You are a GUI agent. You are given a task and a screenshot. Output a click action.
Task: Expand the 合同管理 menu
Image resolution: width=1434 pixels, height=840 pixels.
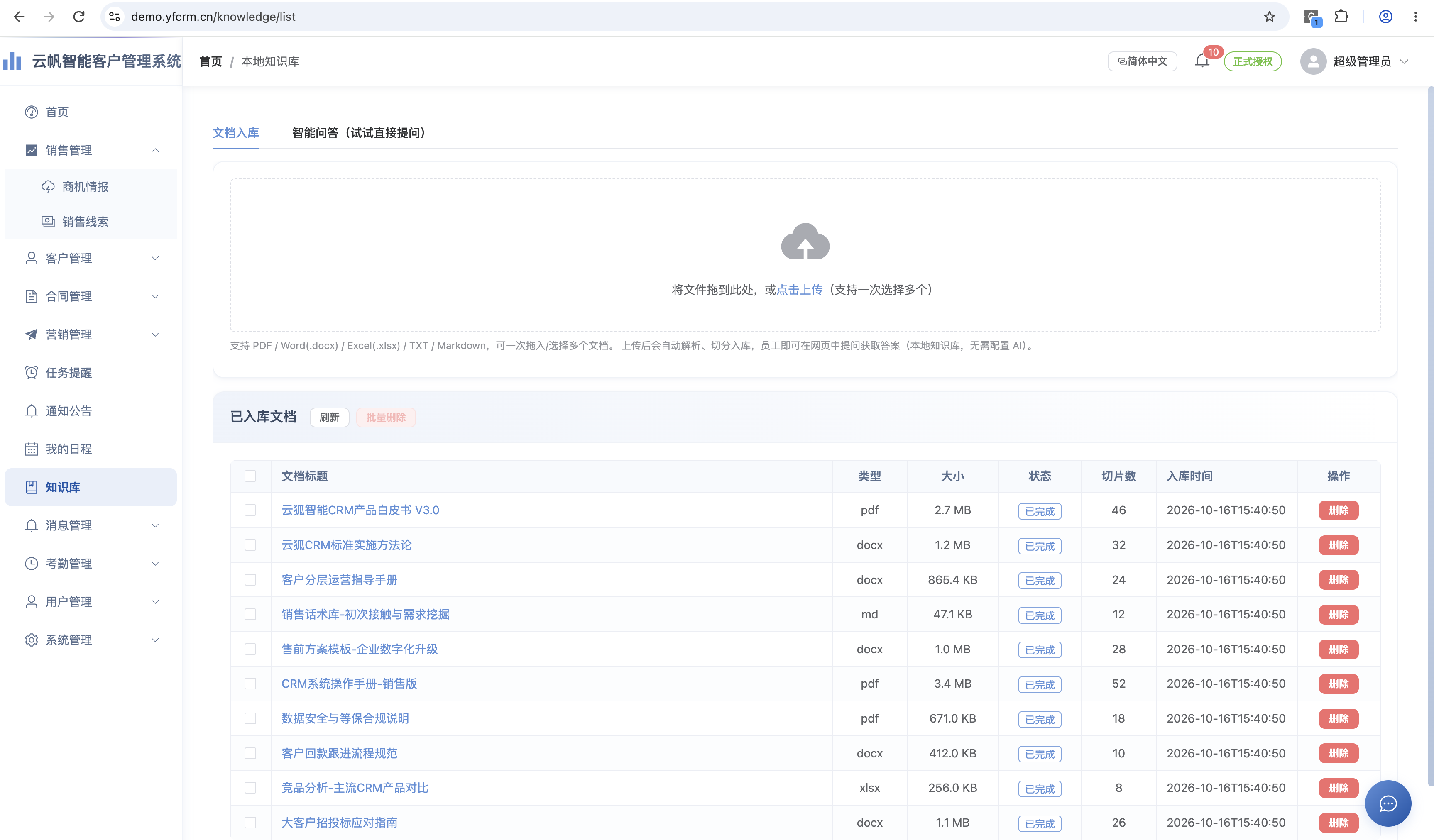91,296
